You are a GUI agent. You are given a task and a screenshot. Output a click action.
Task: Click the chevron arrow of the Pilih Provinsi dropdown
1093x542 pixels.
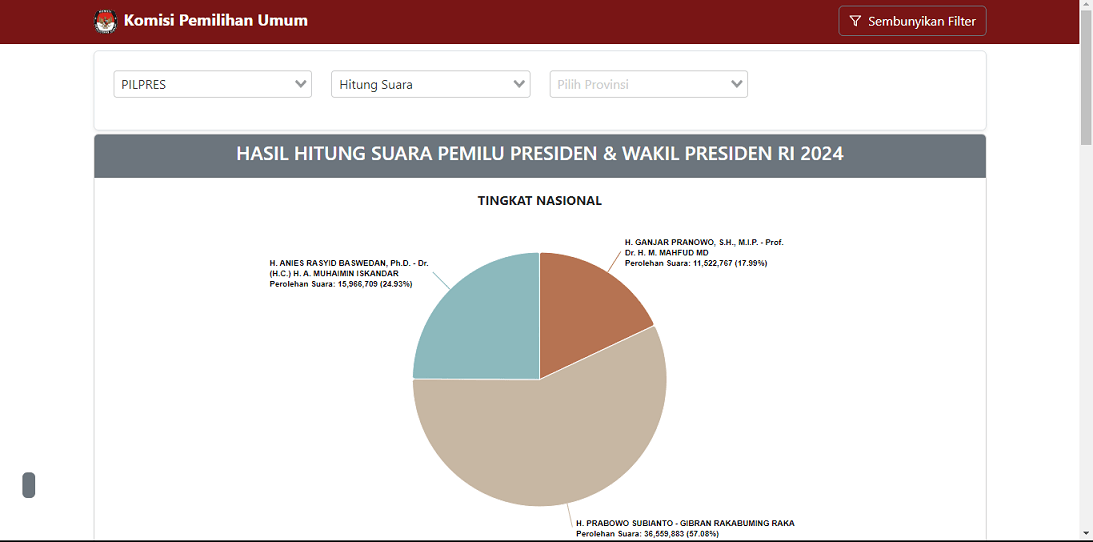(736, 84)
